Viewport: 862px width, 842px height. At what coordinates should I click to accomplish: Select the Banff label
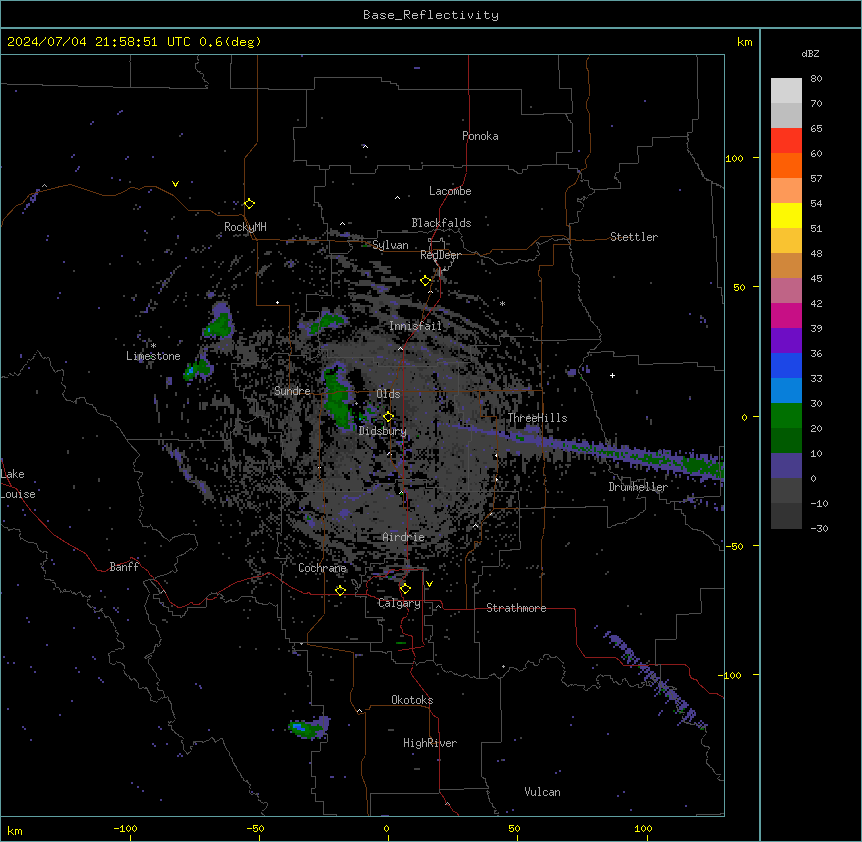point(124,567)
